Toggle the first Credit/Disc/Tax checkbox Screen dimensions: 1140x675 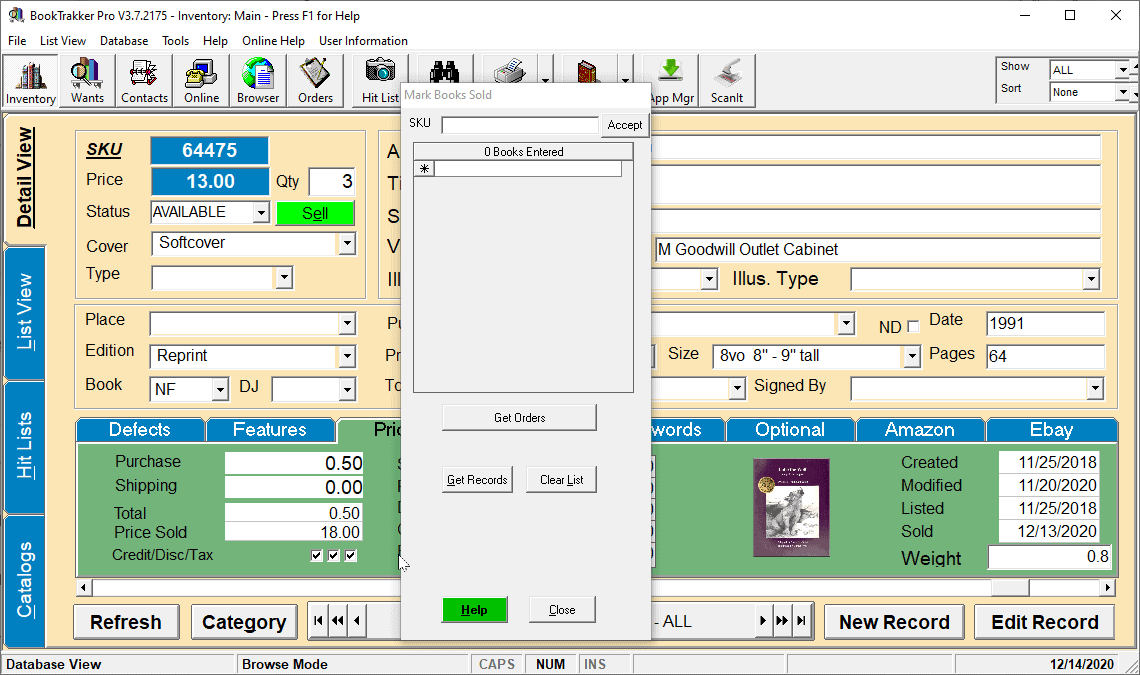point(316,556)
